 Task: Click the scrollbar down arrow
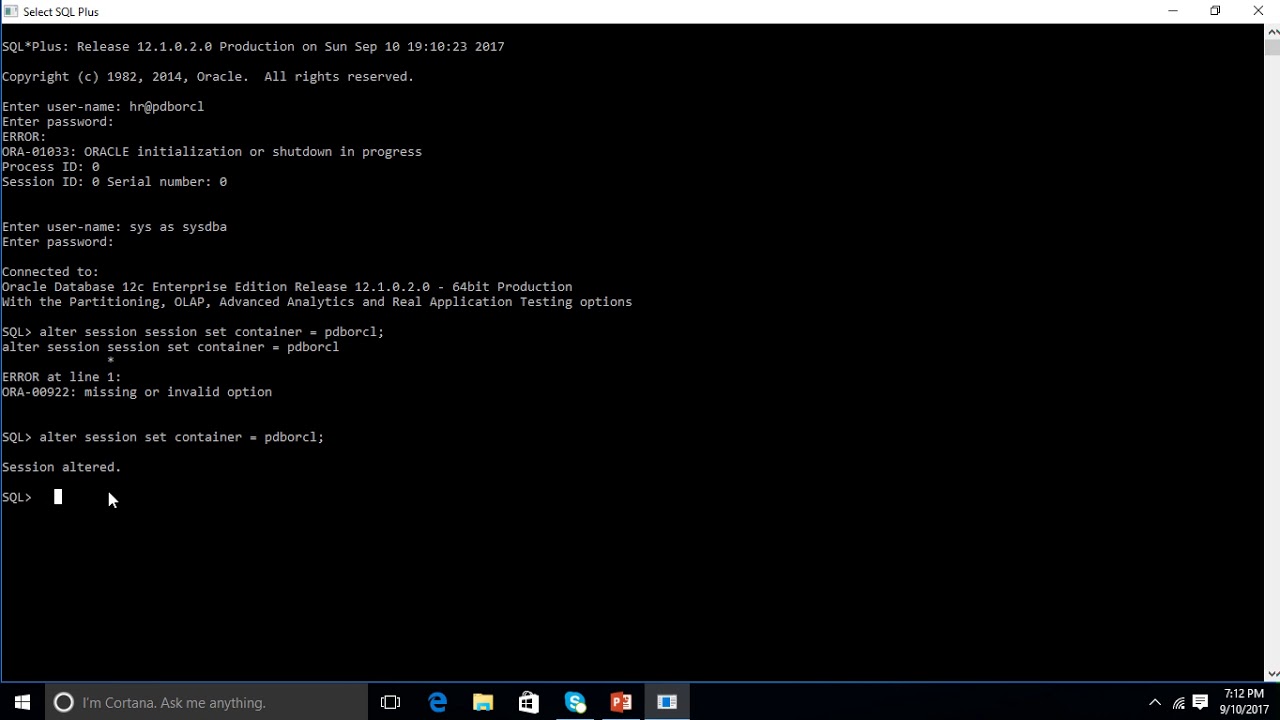click(1272, 675)
